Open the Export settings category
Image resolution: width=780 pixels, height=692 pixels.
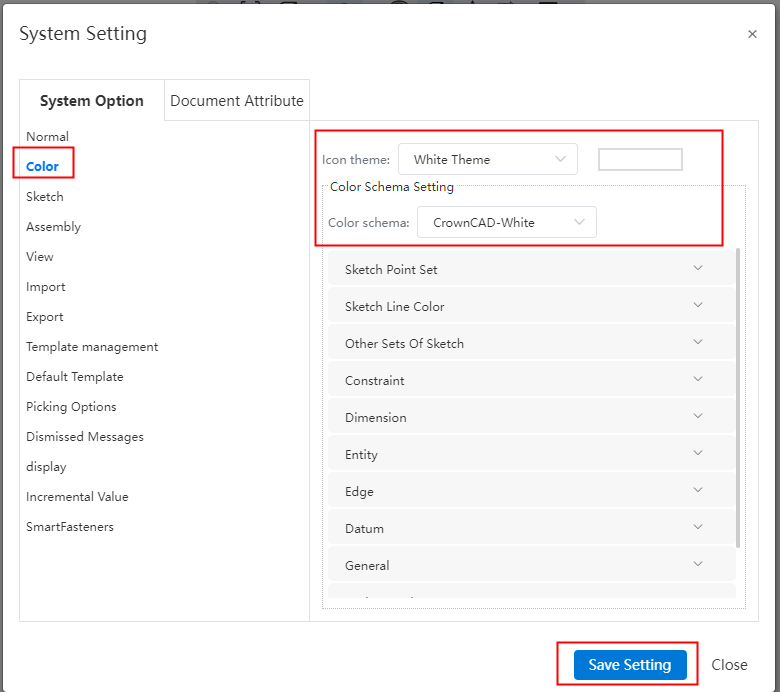point(45,317)
